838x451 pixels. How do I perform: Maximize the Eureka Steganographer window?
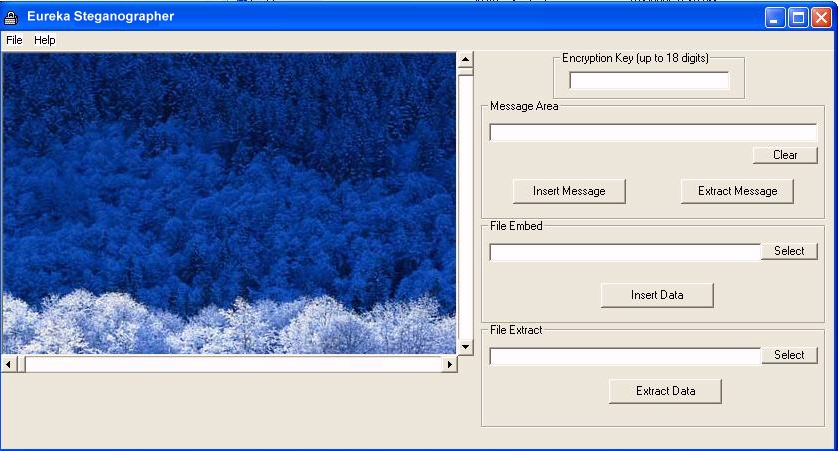798,18
